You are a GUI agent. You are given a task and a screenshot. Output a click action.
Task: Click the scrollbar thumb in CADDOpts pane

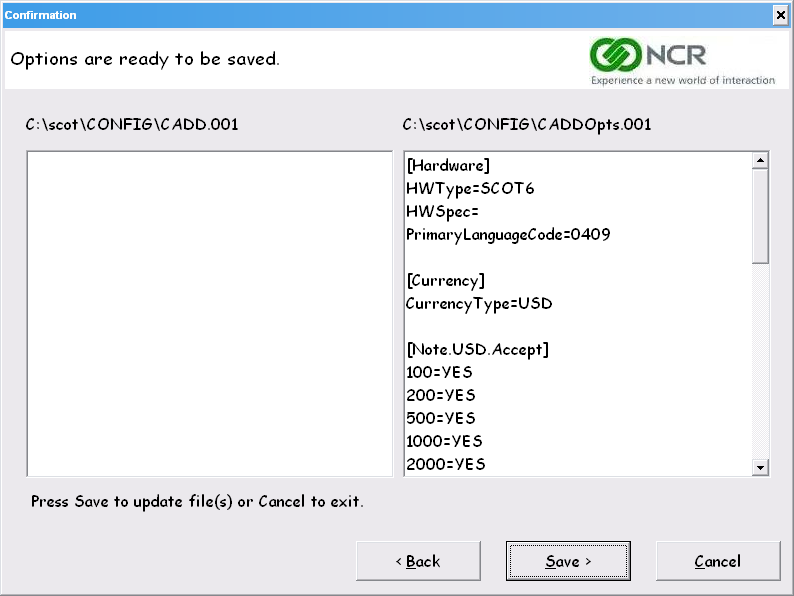760,217
